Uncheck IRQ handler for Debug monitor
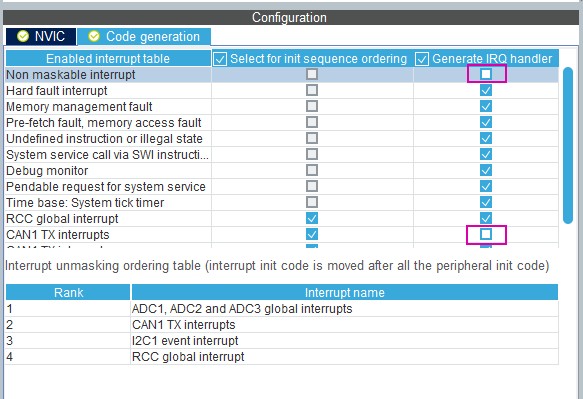Image resolution: width=583 pixels, height=399 pixels. [486, 170]
